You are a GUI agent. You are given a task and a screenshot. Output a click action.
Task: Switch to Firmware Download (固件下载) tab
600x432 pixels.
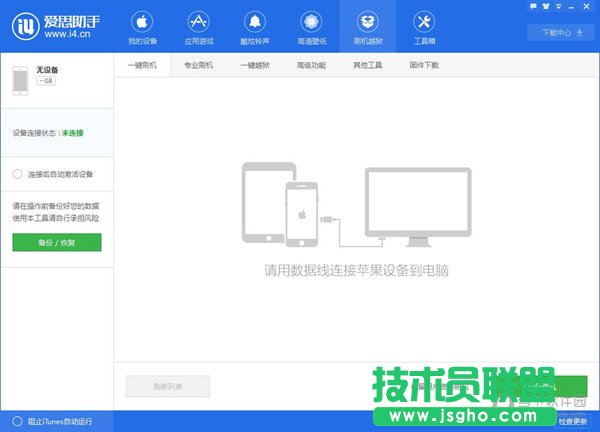click(x=424, y=65)
